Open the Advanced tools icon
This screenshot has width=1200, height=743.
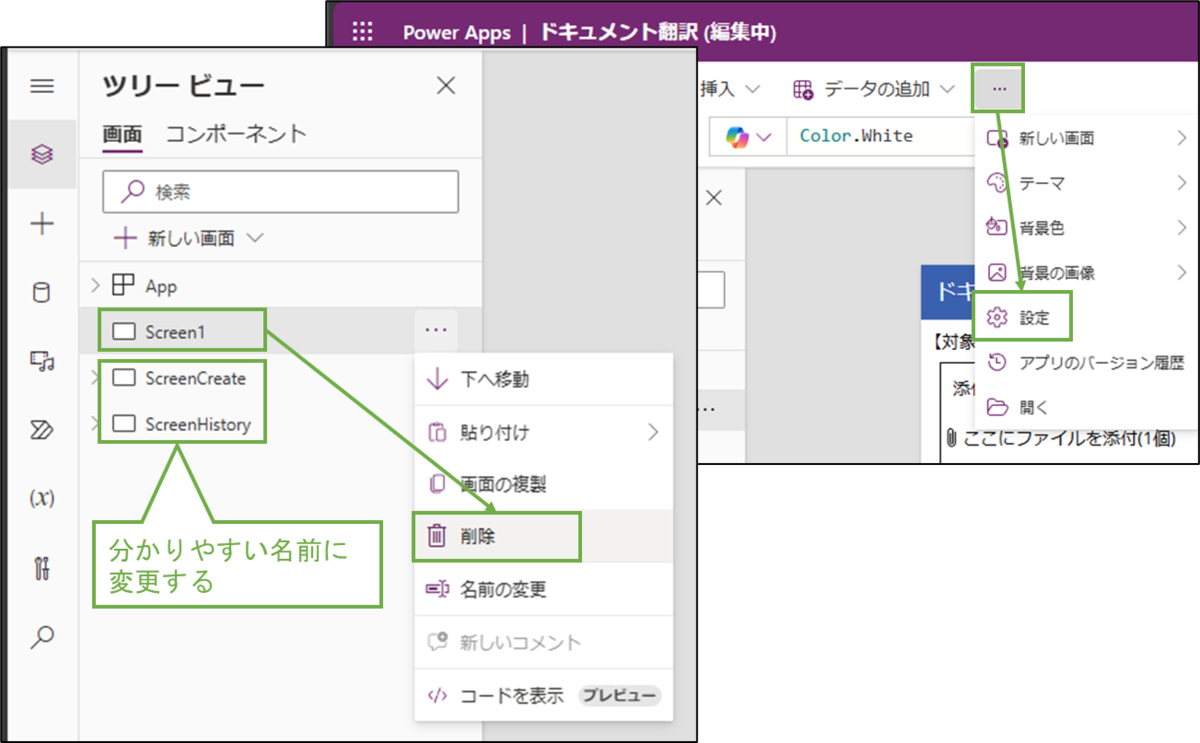tap(42, 568)
